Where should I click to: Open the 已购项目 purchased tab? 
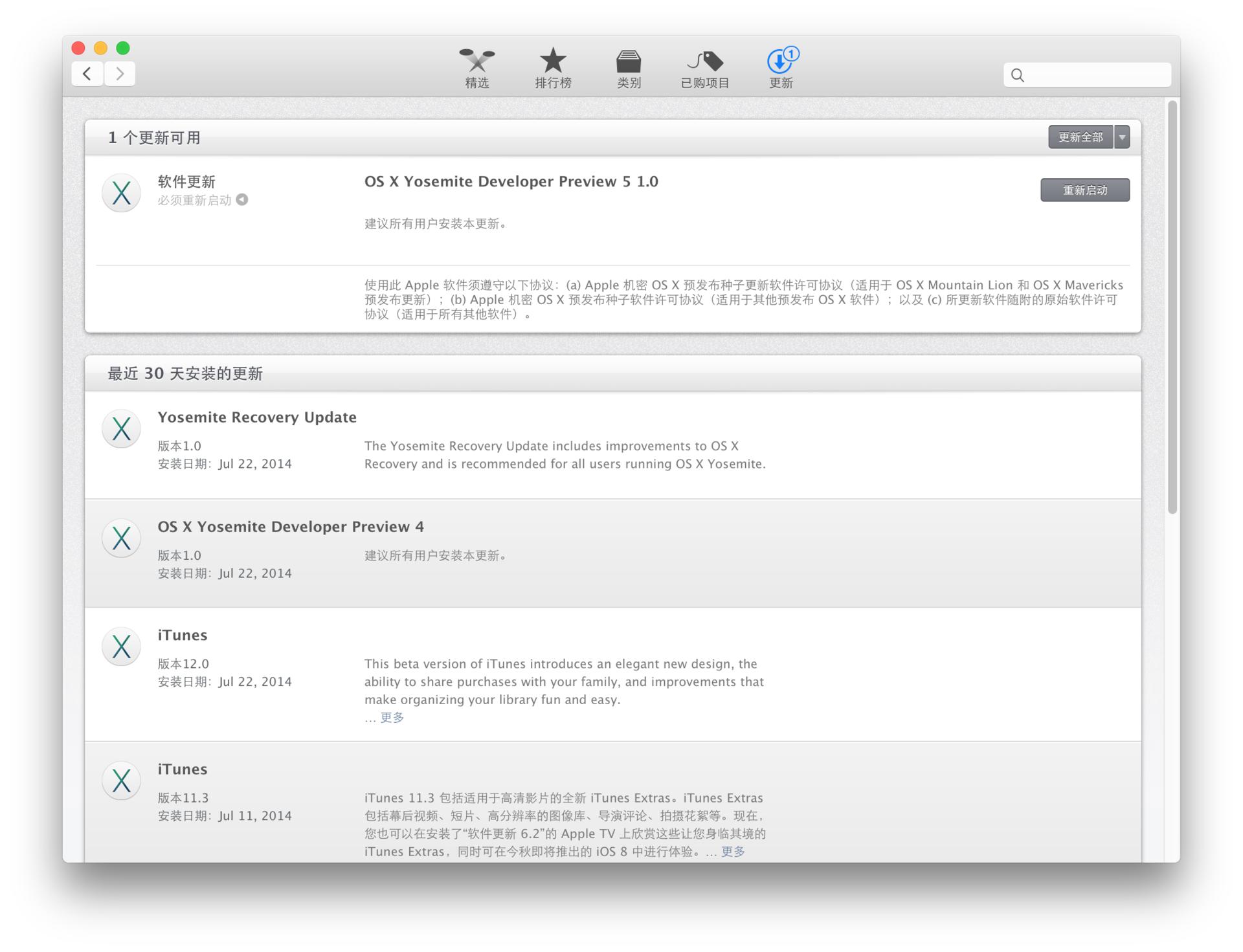coord(705,68)
